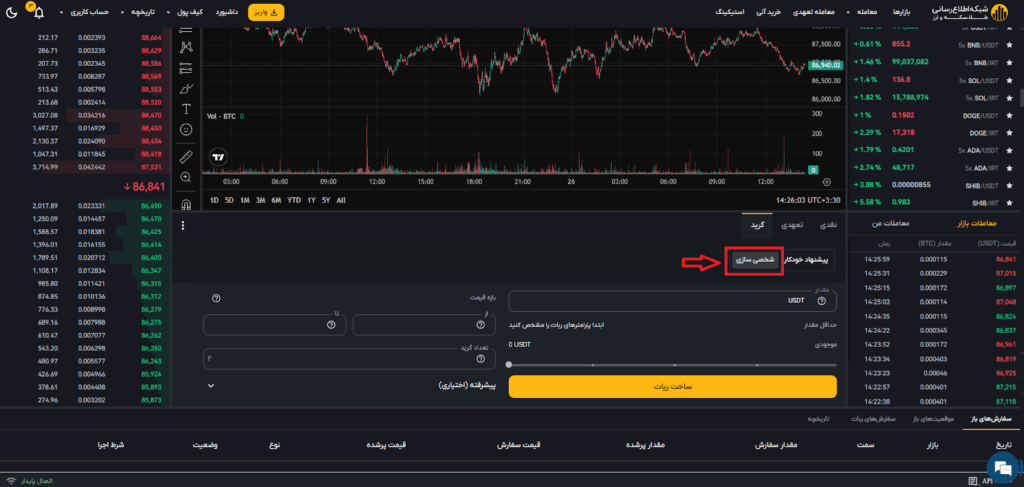Show help for بازه قیمت
The height and width of the screenshot is (487, 1024).
pyautogui.click(x=216, y=298)
